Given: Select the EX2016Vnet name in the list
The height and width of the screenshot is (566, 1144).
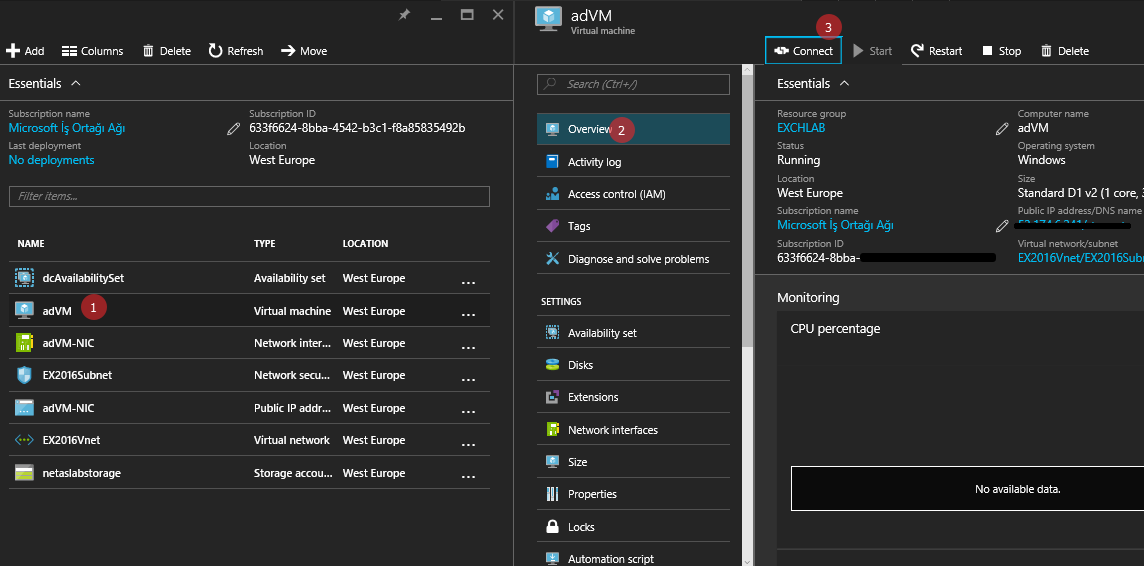Looking at the screenshot, I should coord(70,440).
